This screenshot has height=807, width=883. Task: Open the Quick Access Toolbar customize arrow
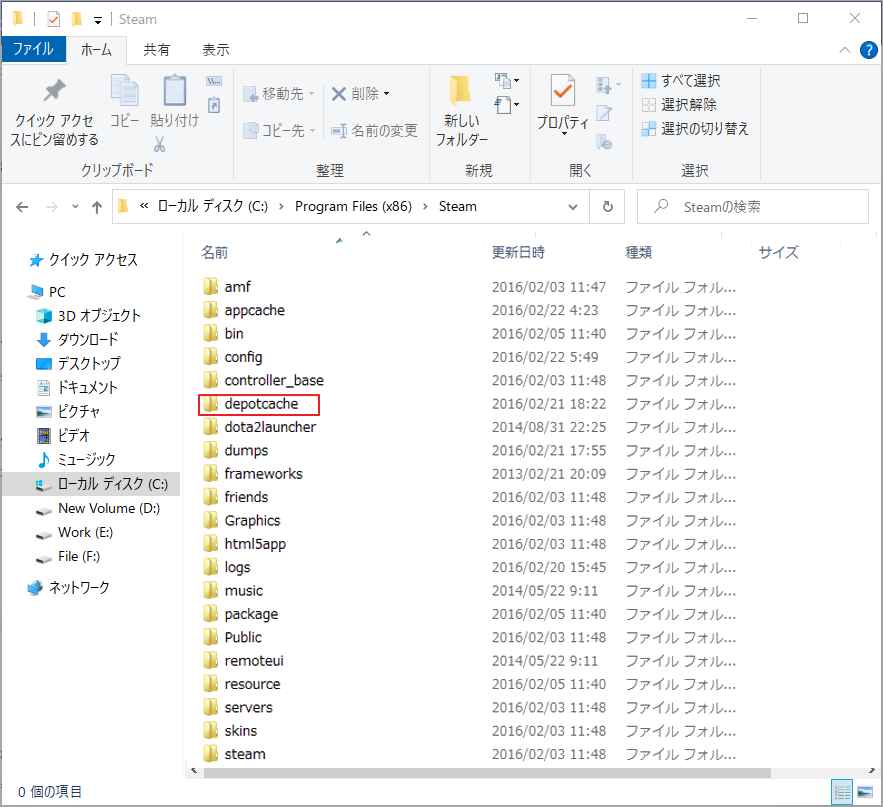tap(97, 21)
